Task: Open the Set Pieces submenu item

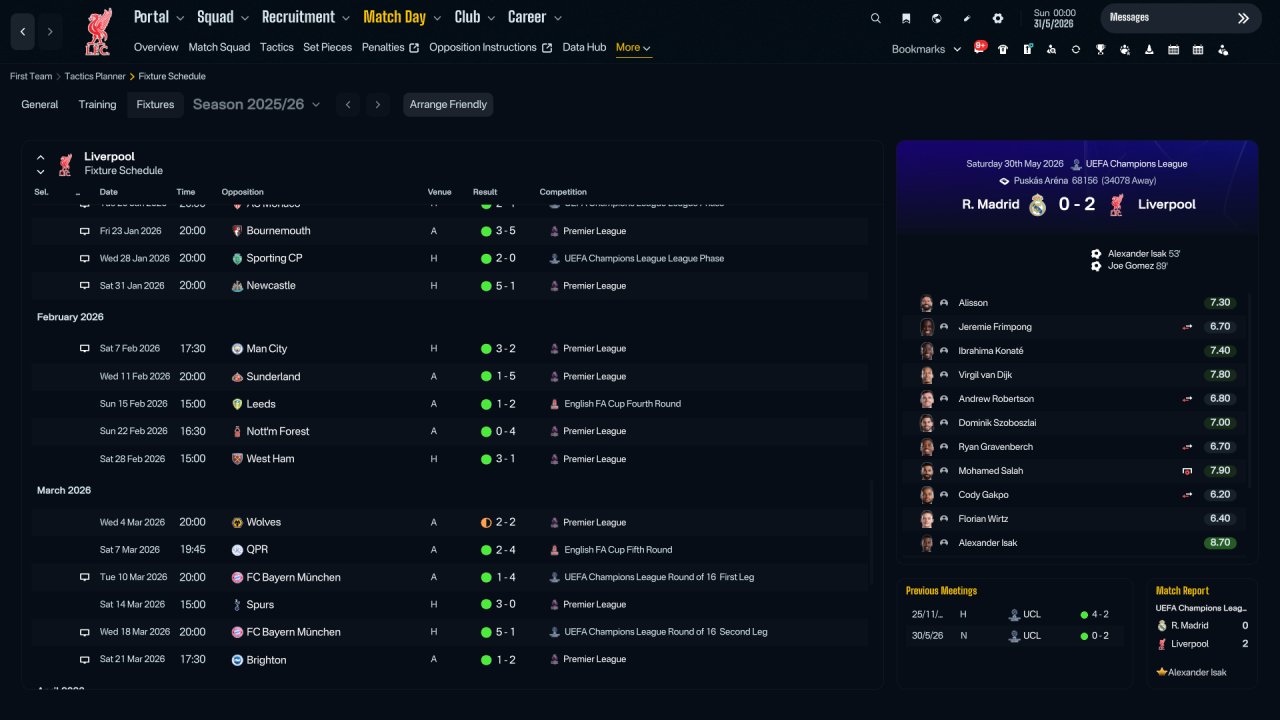Action: [x=328, y=47]
